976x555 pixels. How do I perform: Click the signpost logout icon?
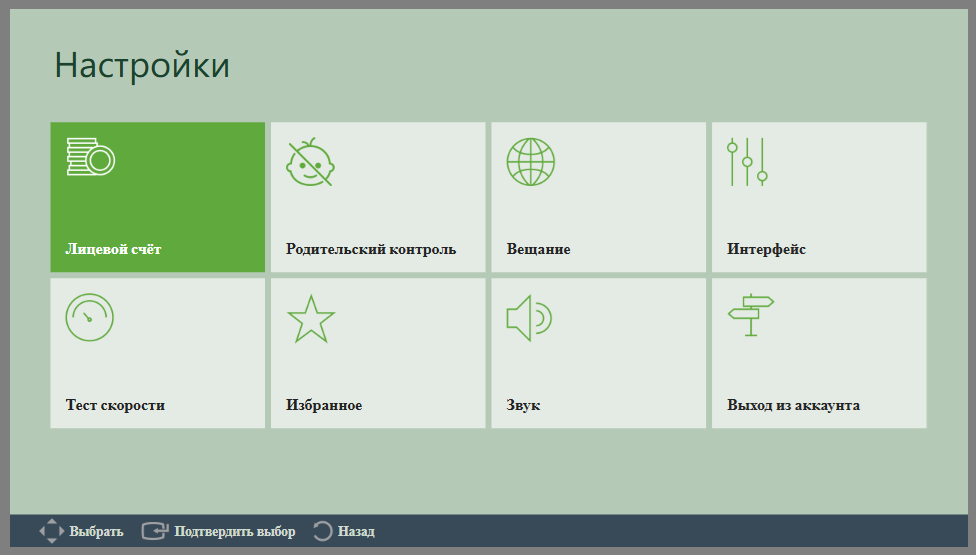[751, 315]
